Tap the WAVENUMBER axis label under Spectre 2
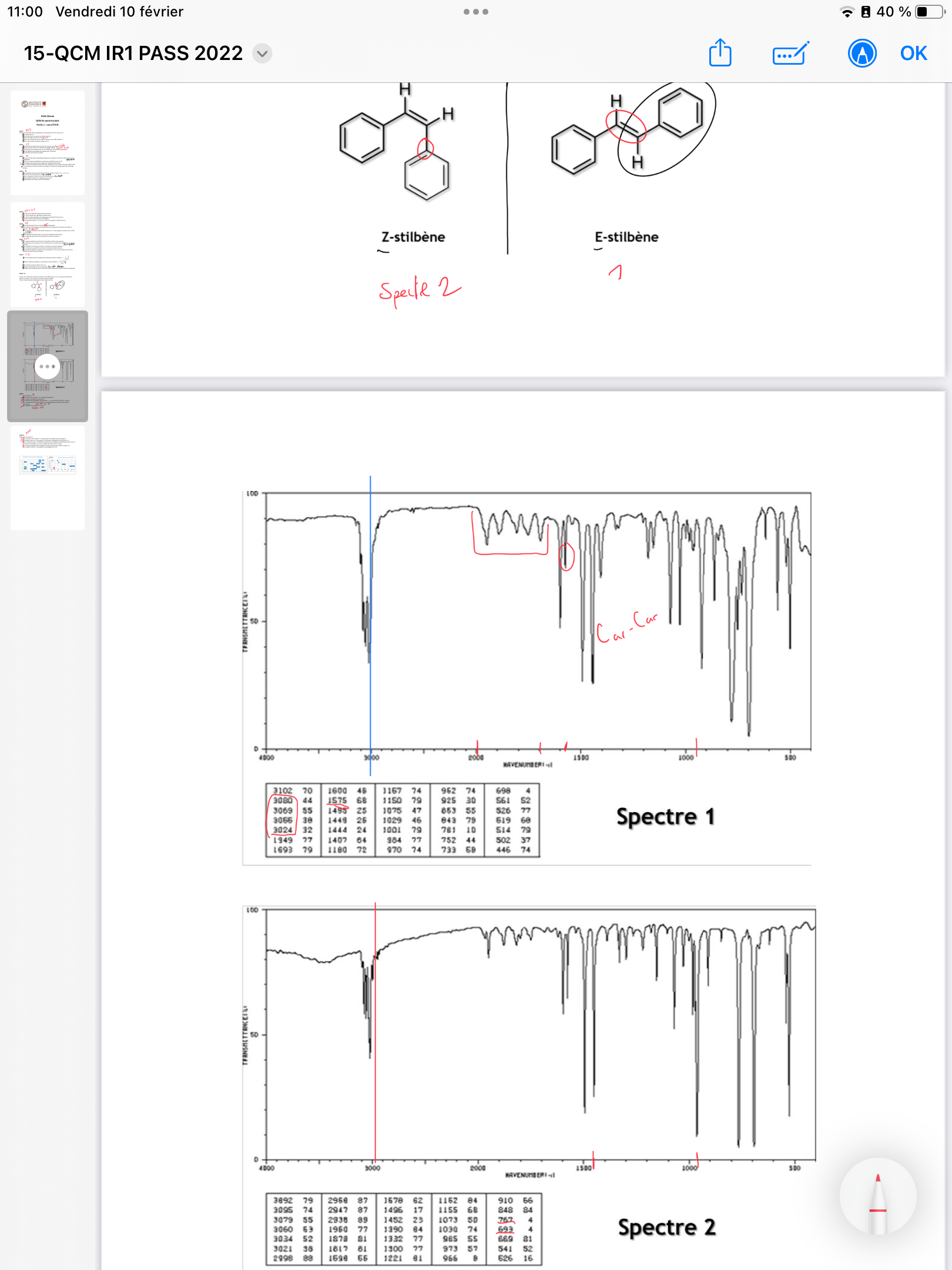 [529, 1175]
